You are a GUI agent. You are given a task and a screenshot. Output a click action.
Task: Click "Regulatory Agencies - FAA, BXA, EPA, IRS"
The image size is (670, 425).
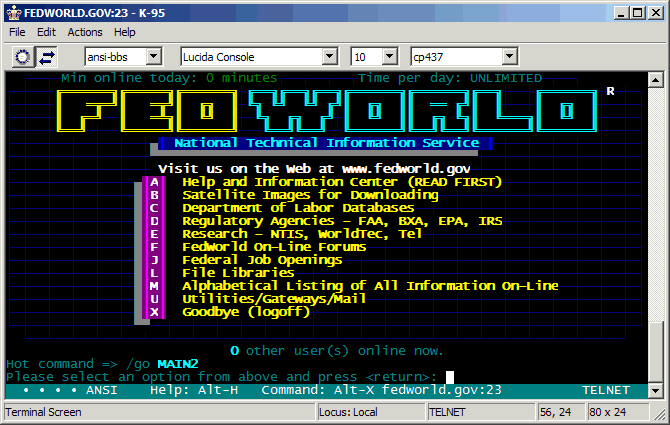(x=342, y=221)
